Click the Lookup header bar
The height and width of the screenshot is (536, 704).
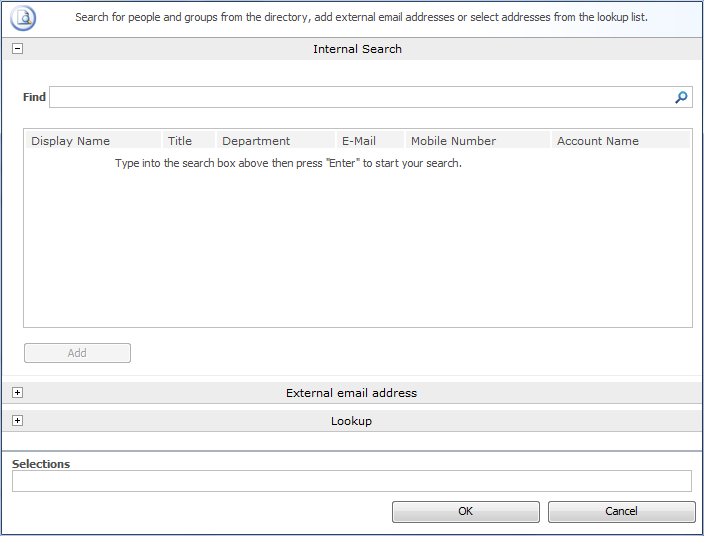point(351,421)
